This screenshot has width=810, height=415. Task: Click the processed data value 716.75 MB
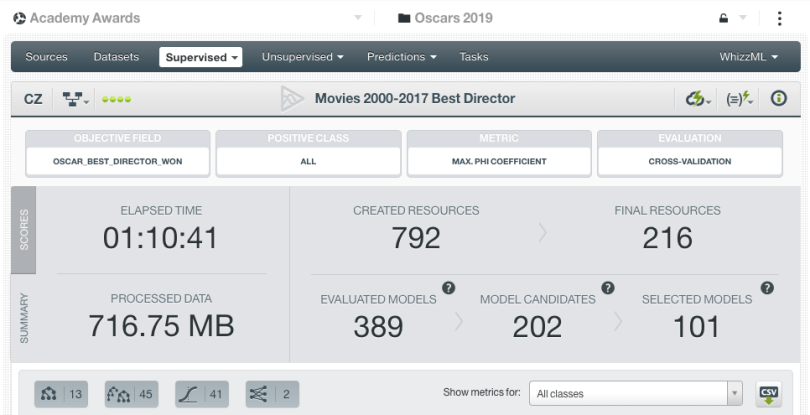(161, 326)
